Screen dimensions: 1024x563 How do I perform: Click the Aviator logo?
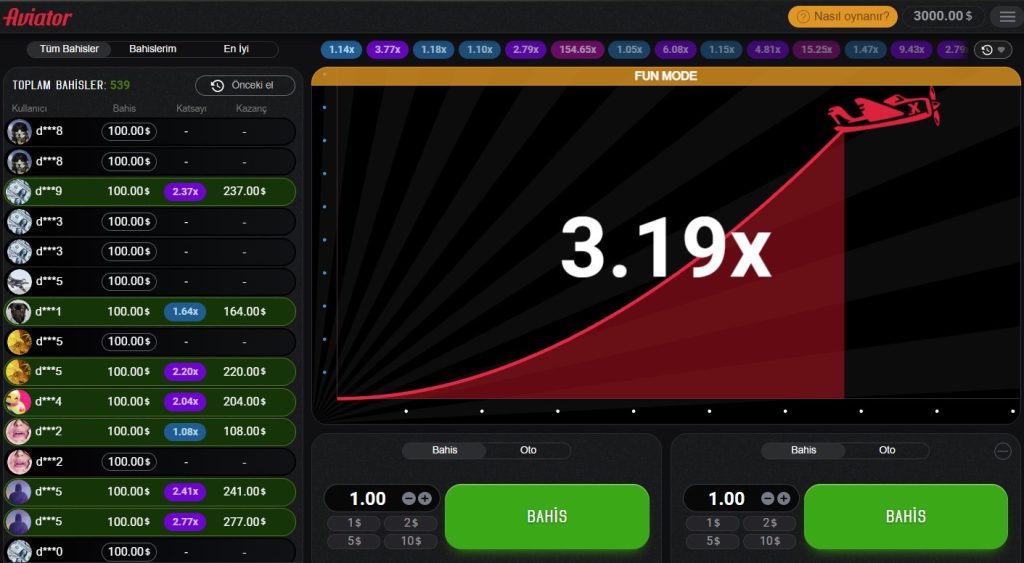coord(38,17)
